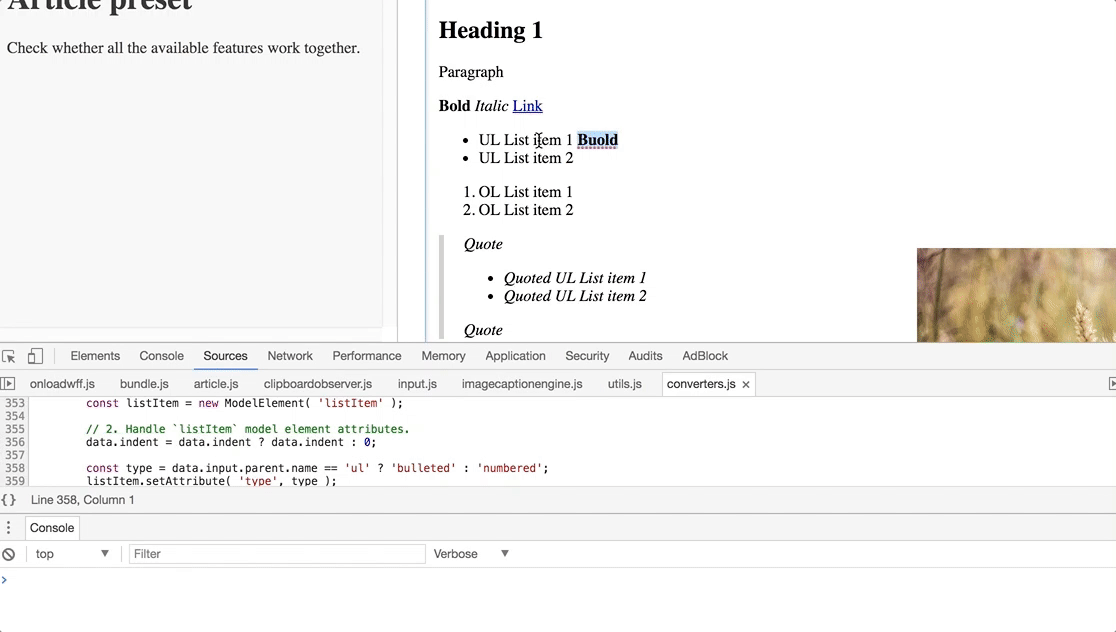This screenshot has width=1116, height=632.
Task: Open the Verbose log level dropdown
Action: pyautogui.click(x=471, y=554)
